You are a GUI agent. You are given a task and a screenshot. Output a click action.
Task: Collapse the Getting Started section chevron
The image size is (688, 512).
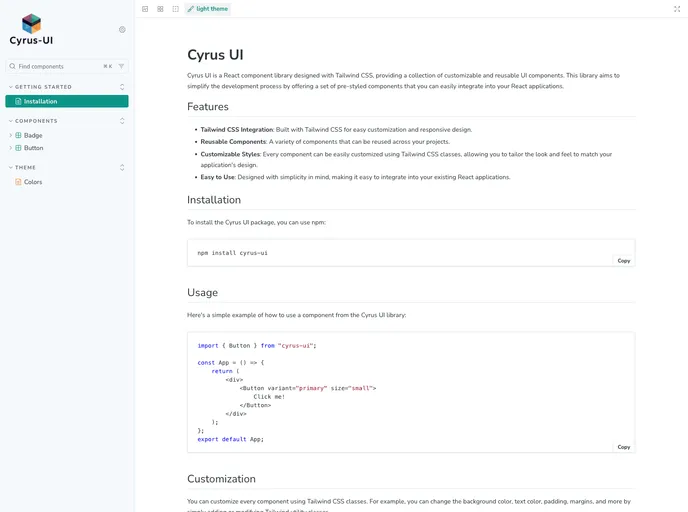tap(11, 87)
